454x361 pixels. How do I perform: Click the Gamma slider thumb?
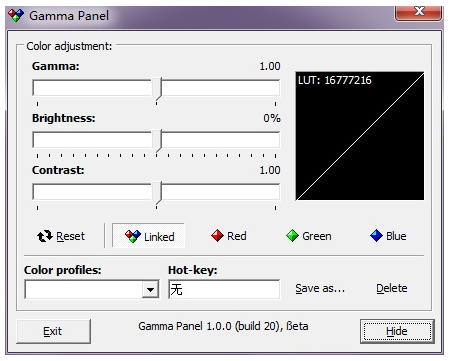click(x=157, y=89)
